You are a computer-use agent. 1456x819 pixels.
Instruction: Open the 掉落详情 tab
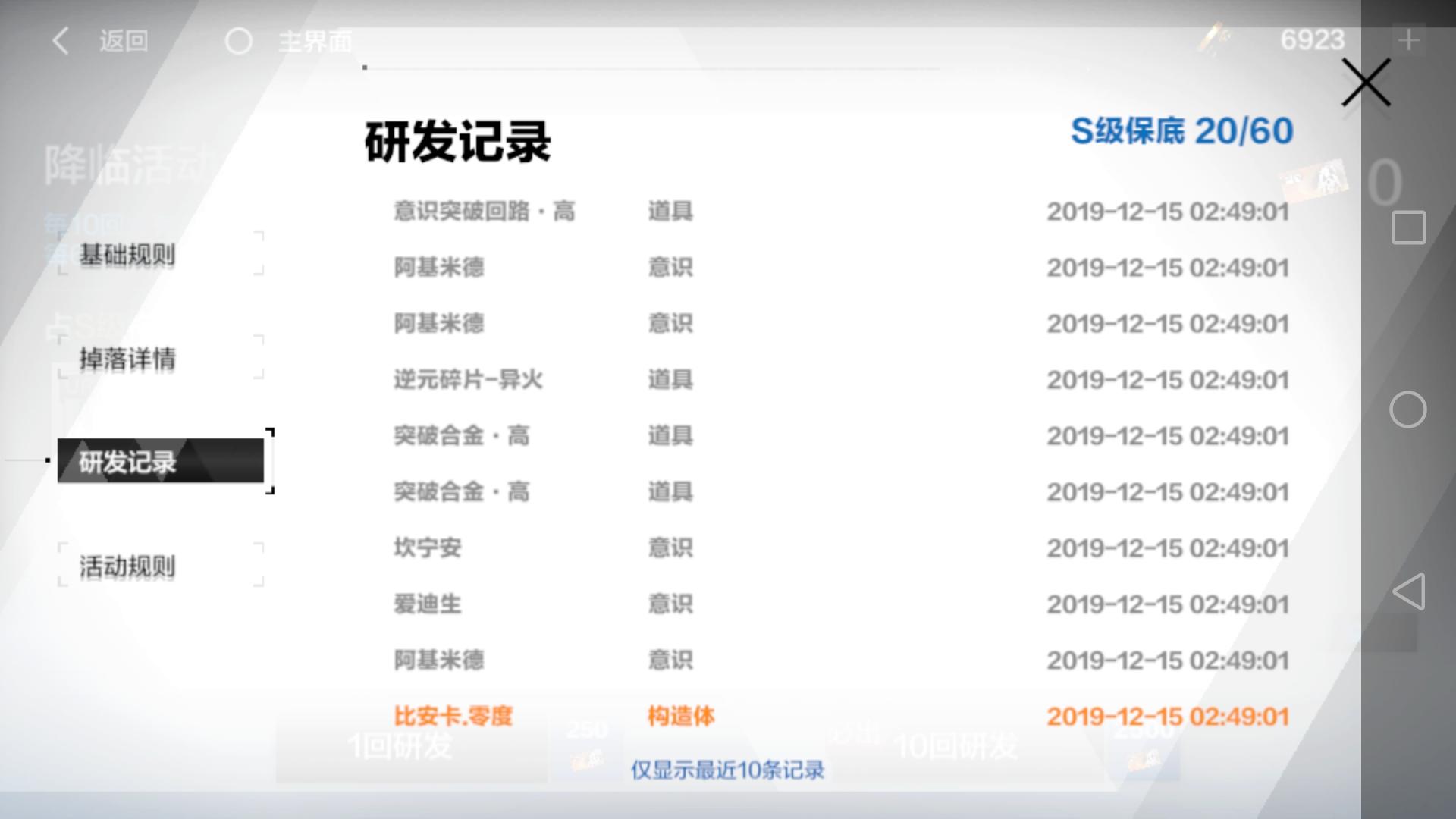tap(161, 358)
